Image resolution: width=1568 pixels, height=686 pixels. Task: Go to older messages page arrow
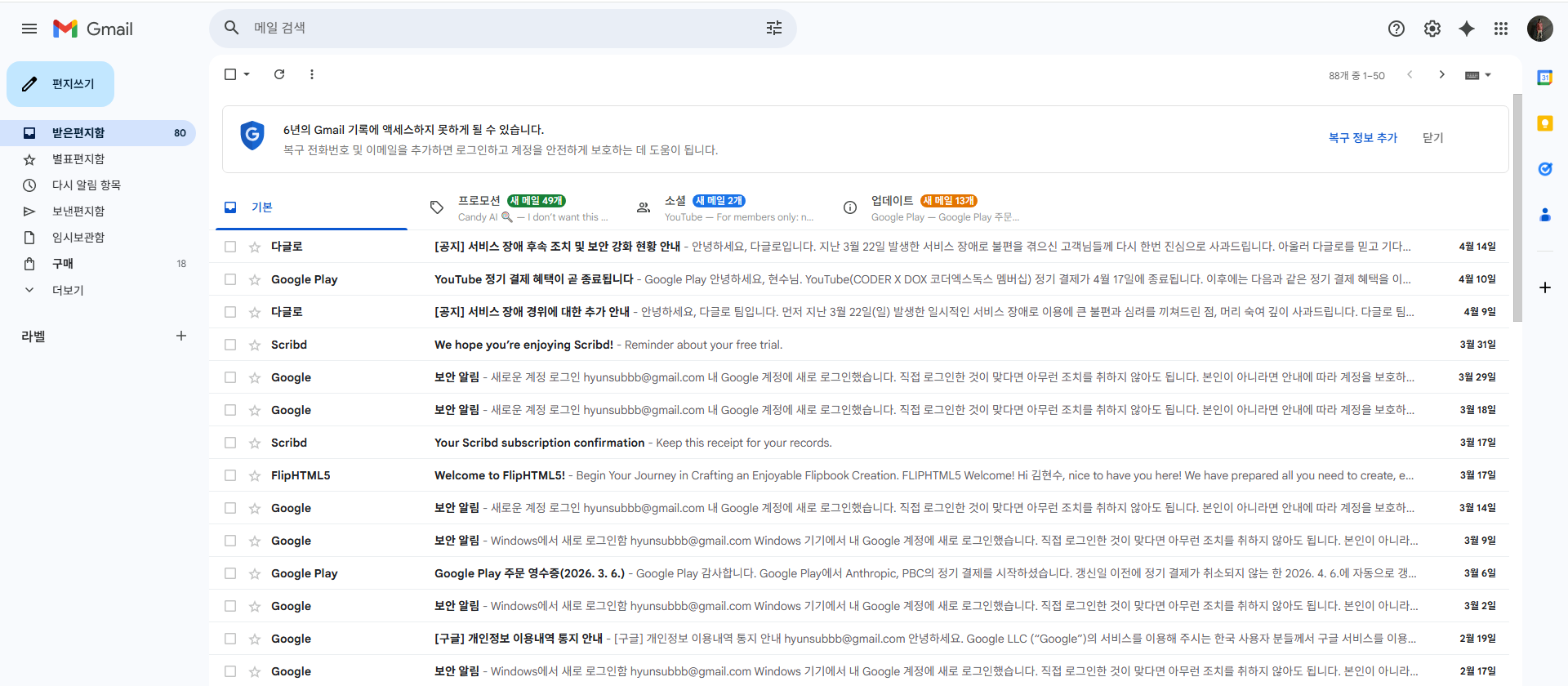pos(1442,74)
